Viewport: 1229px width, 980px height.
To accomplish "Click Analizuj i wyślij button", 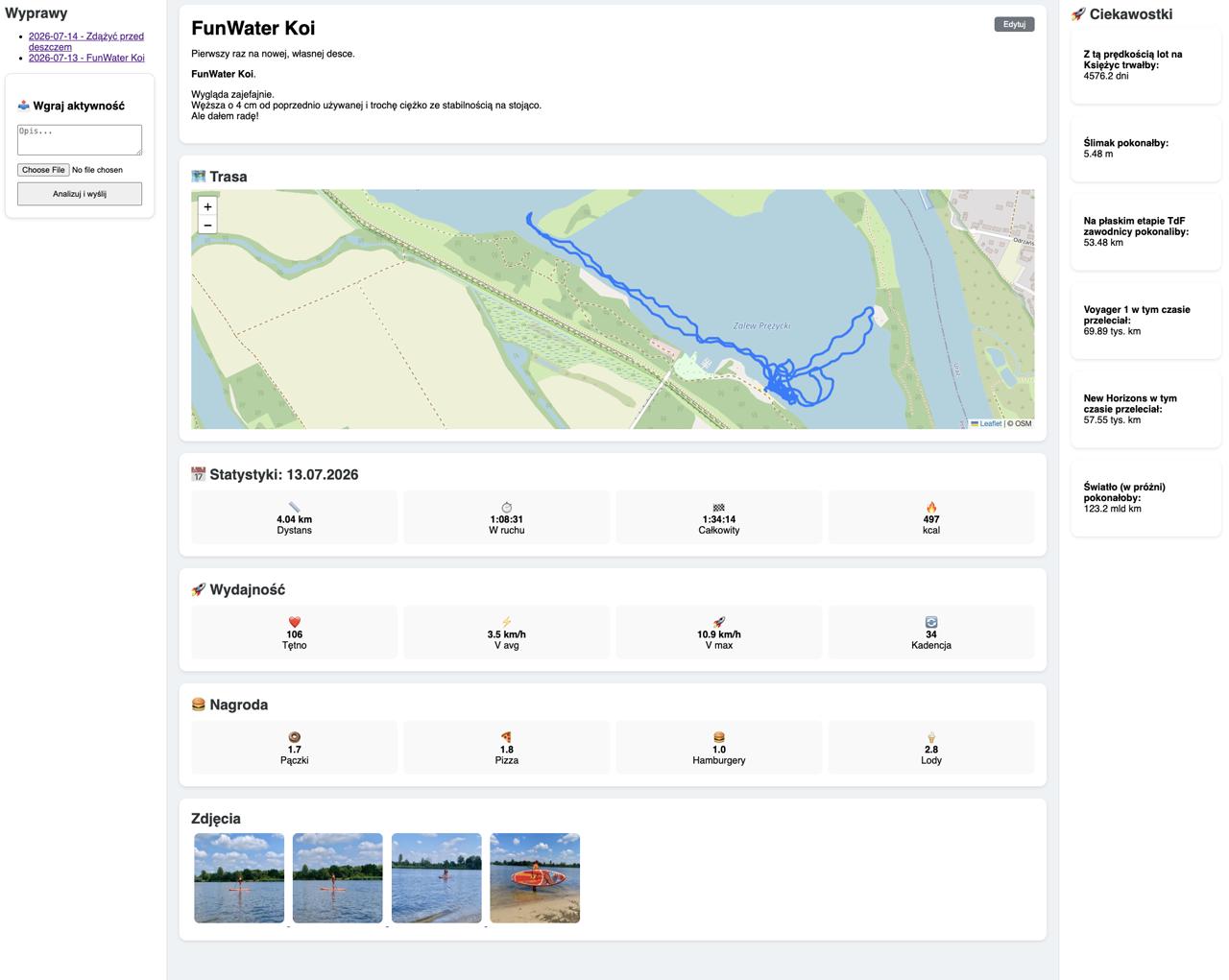I will (x=80, y=194).
